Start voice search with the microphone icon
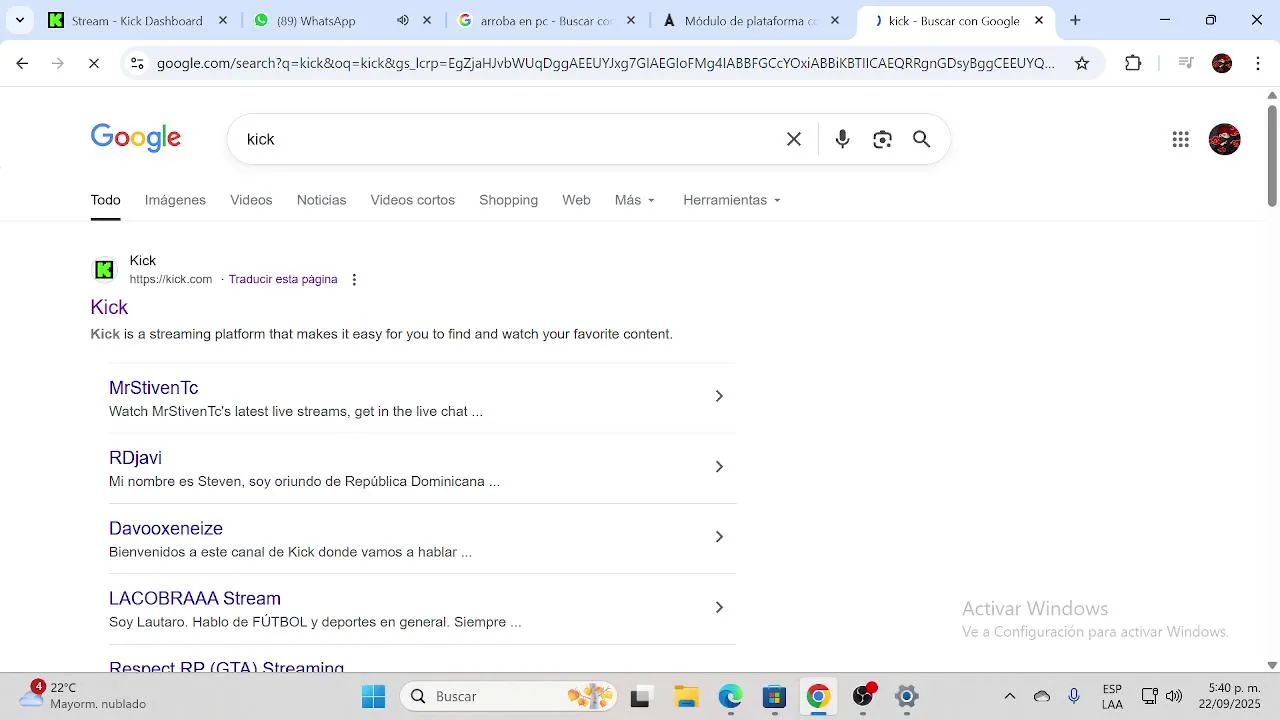Screen dimensions: 1280x720 coord(842,139)
